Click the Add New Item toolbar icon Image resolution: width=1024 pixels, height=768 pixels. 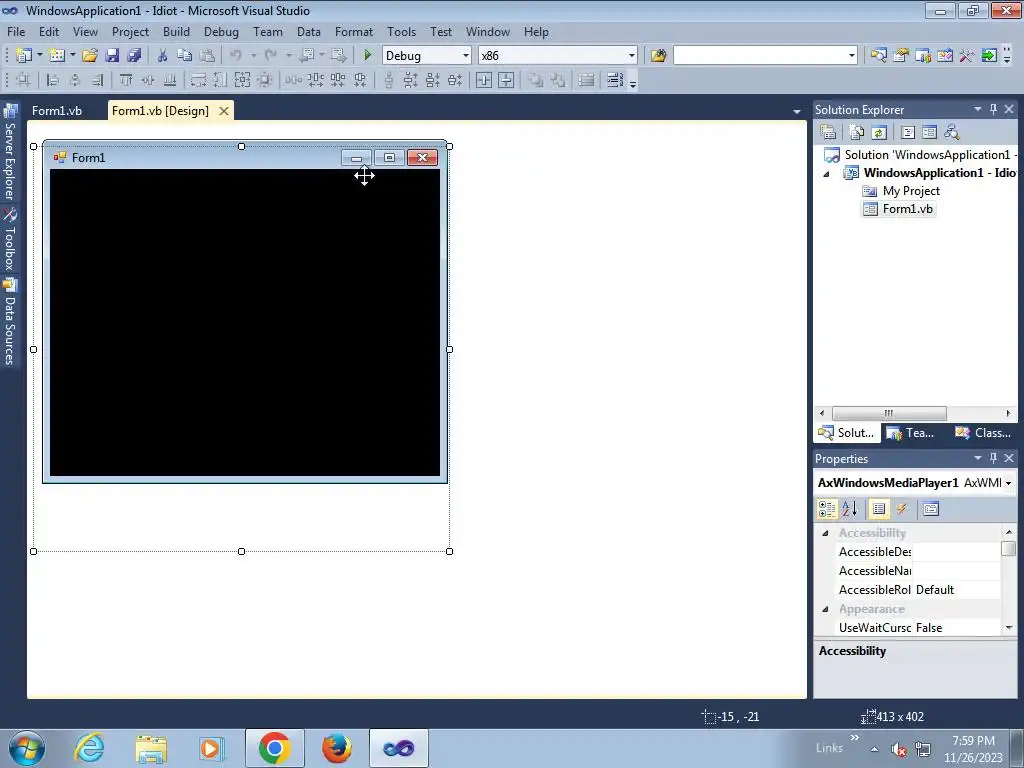[57, 56]
